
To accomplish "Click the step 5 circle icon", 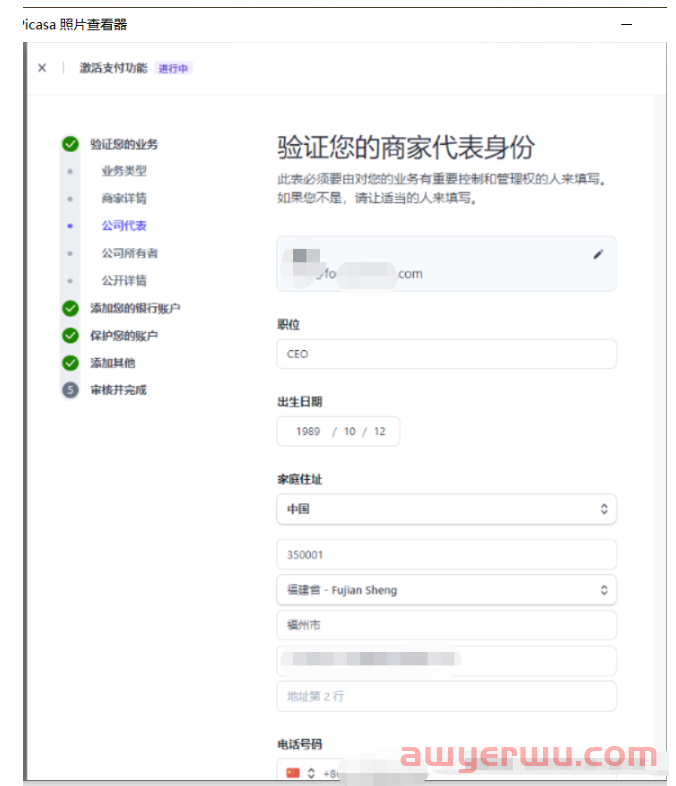I will pyautogui.click(x=70, y=390).
